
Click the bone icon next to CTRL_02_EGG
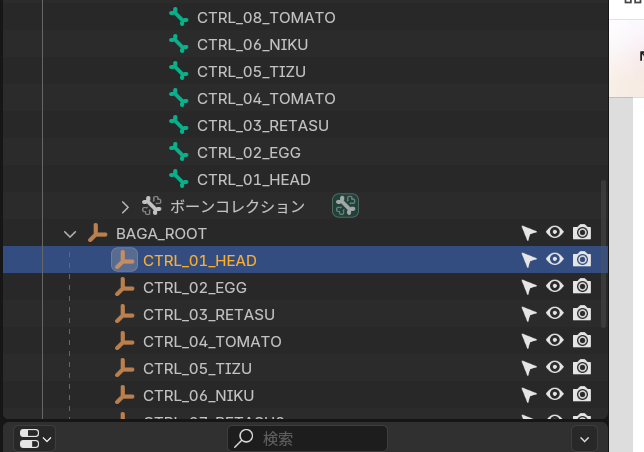(179, 152)
